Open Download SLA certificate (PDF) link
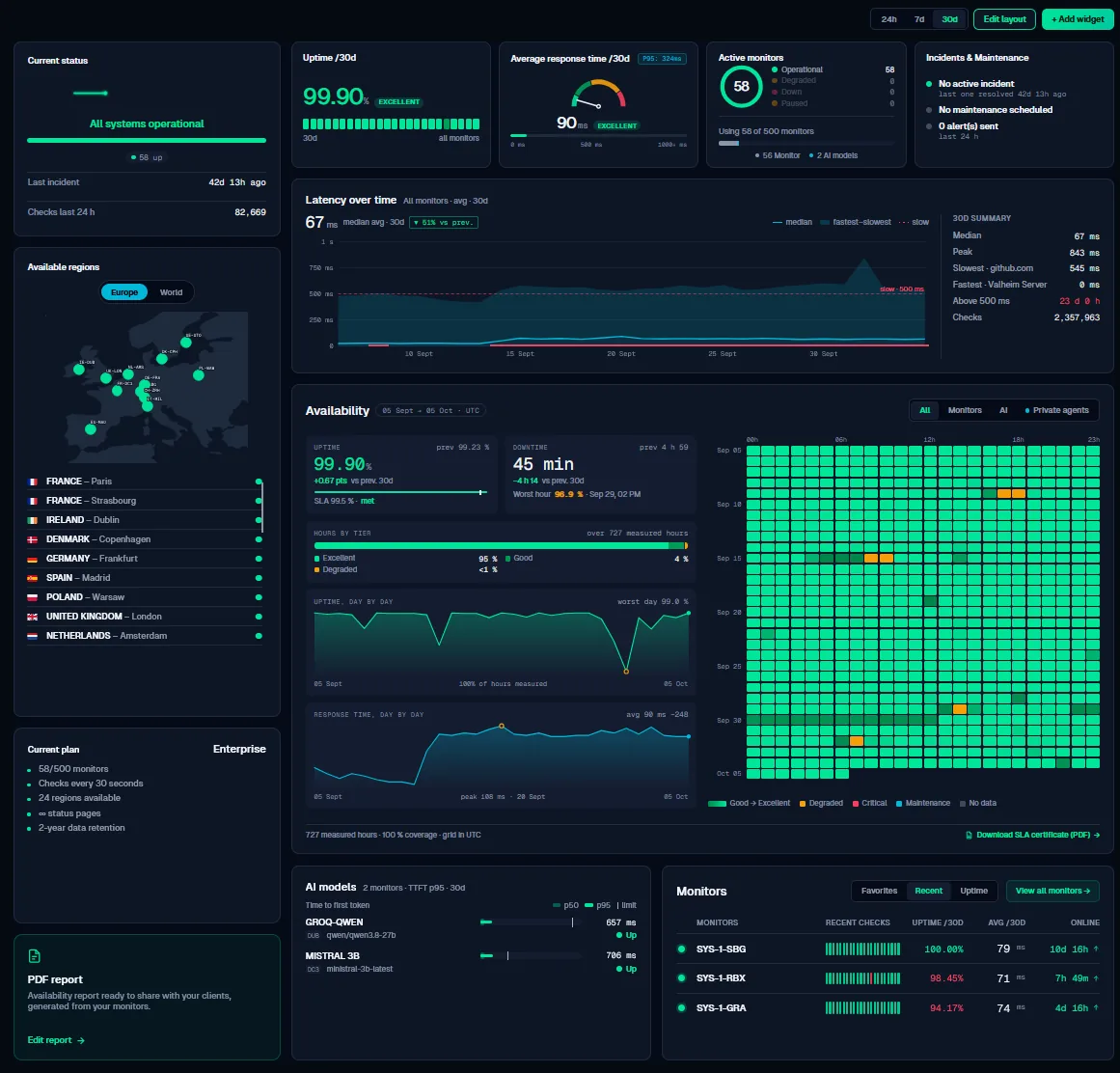Viewport: 1120px width, 1073px height. pyautogui.click(x=1033, y=835)
